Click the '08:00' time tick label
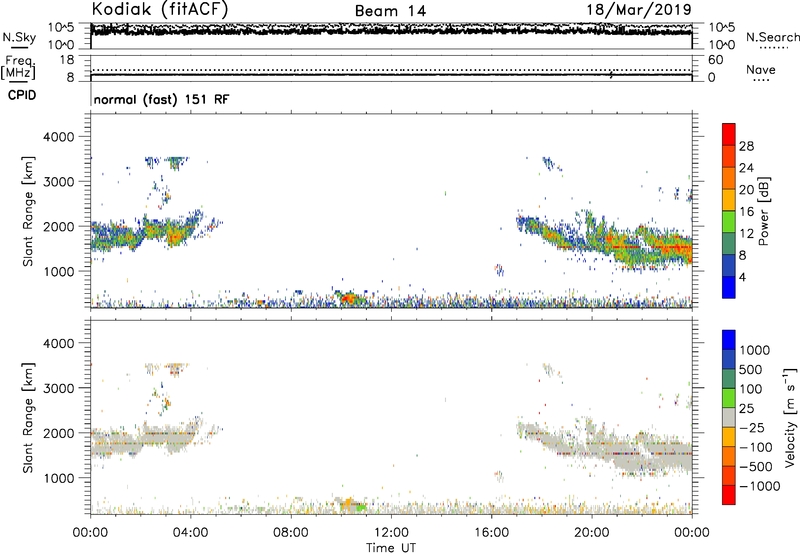Screen dimensions: 800x554 (x=291, y=533)
